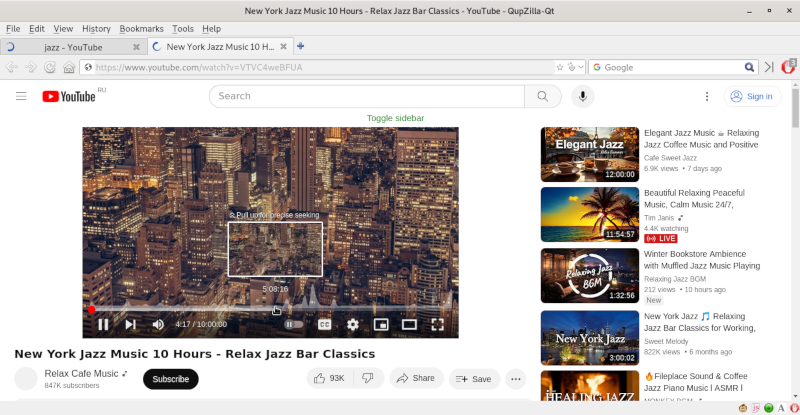Pause the video with the pause button
The width and height of the screenshot is (800, 415).
pos(103,324)
